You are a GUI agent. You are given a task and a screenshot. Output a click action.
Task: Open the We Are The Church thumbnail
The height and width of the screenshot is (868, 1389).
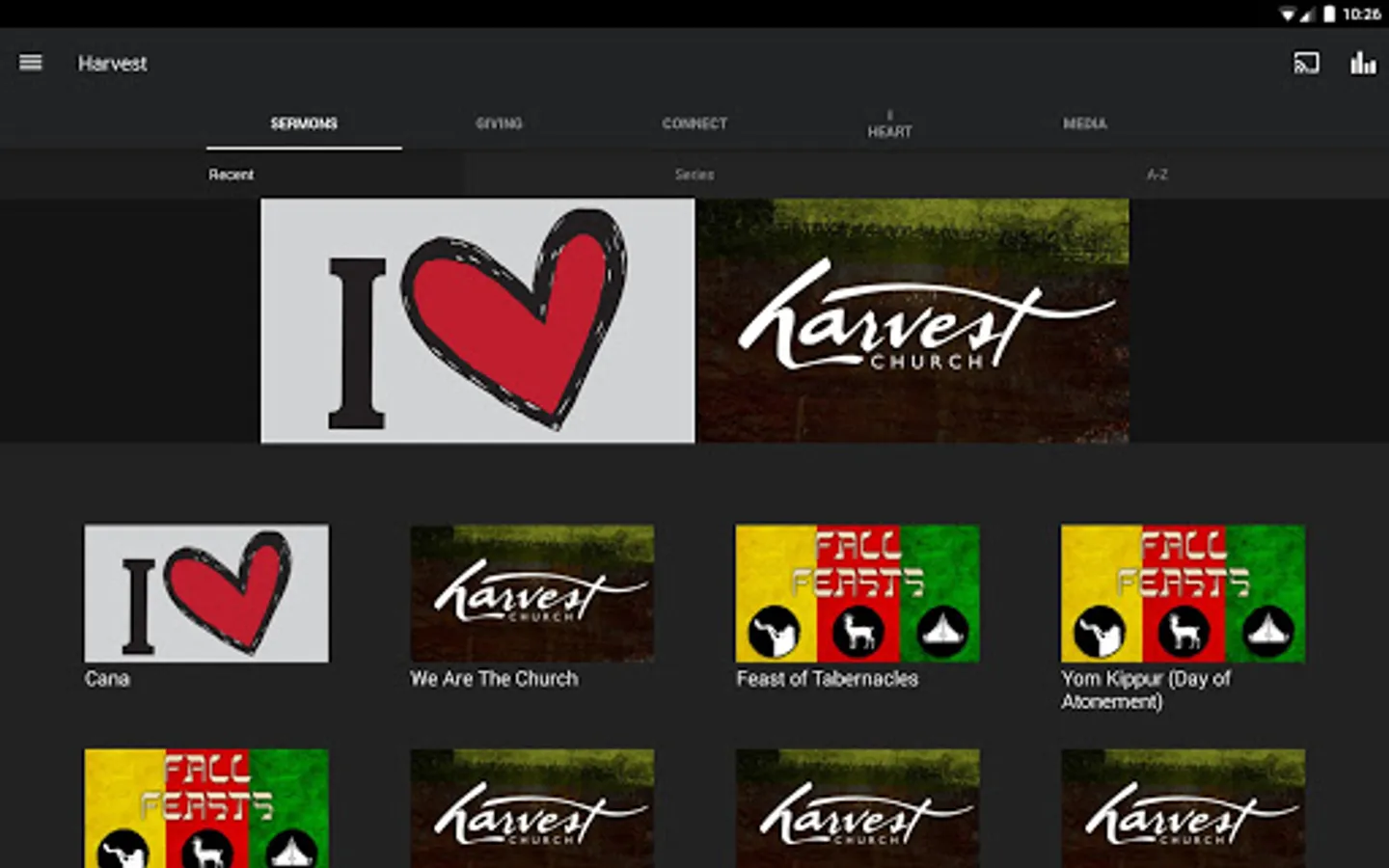point(532,593)
